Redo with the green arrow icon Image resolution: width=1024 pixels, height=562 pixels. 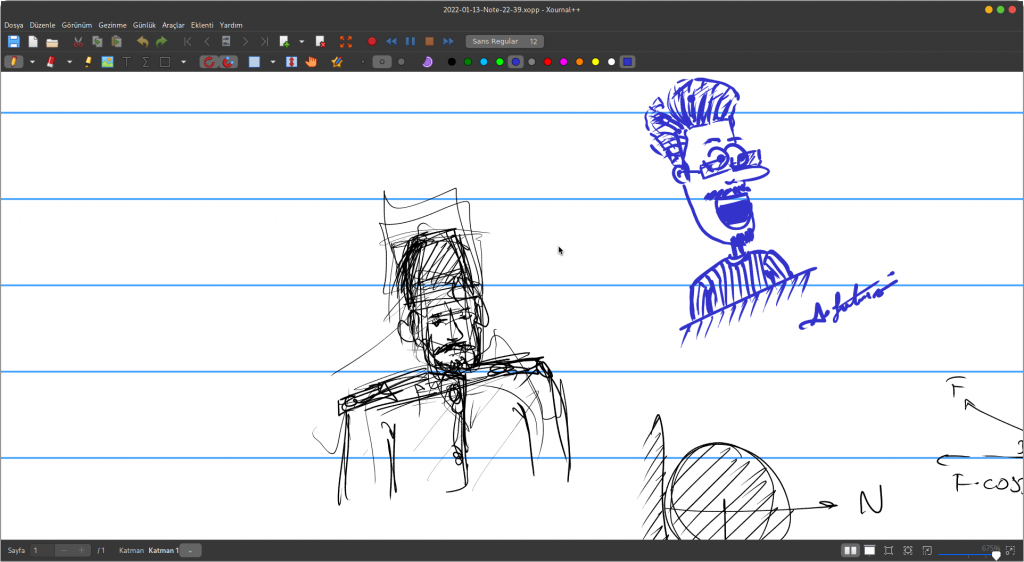tap(161, 42)
